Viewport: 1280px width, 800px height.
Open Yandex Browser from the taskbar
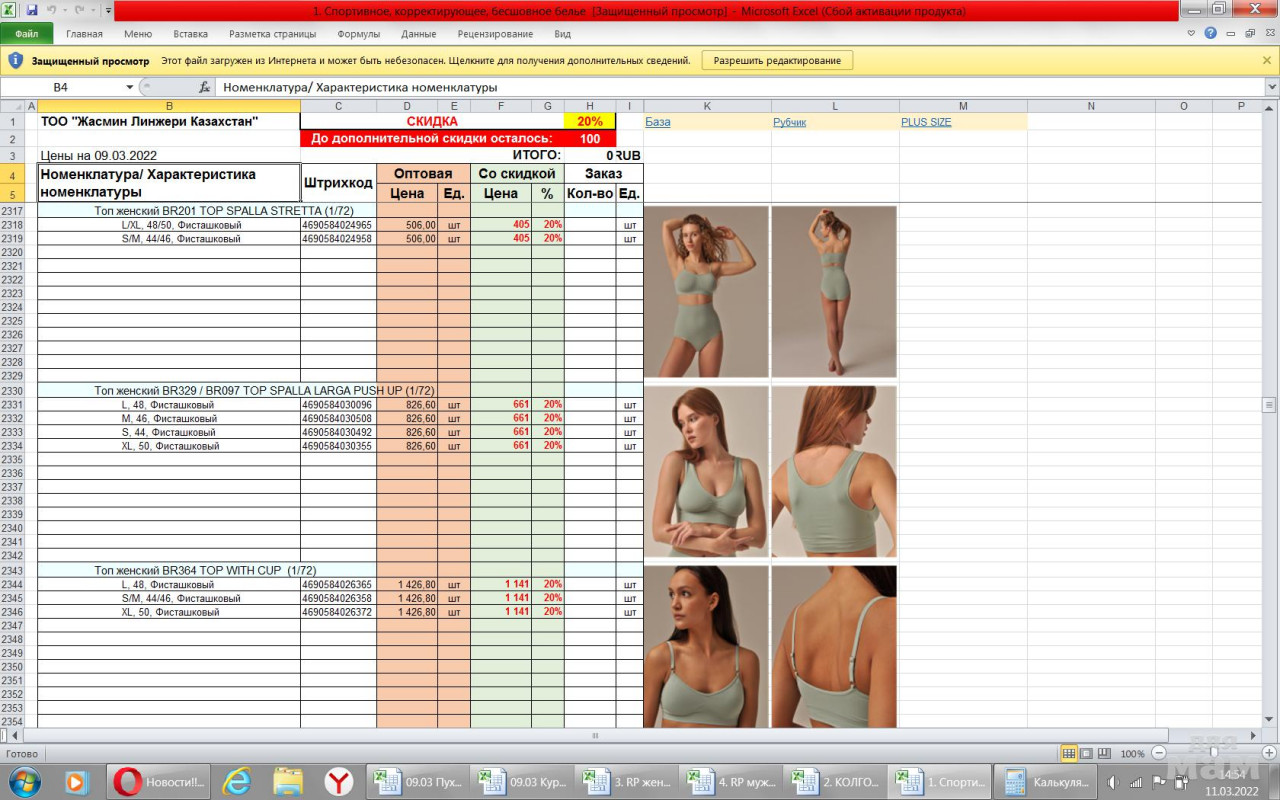pos(339,781)
